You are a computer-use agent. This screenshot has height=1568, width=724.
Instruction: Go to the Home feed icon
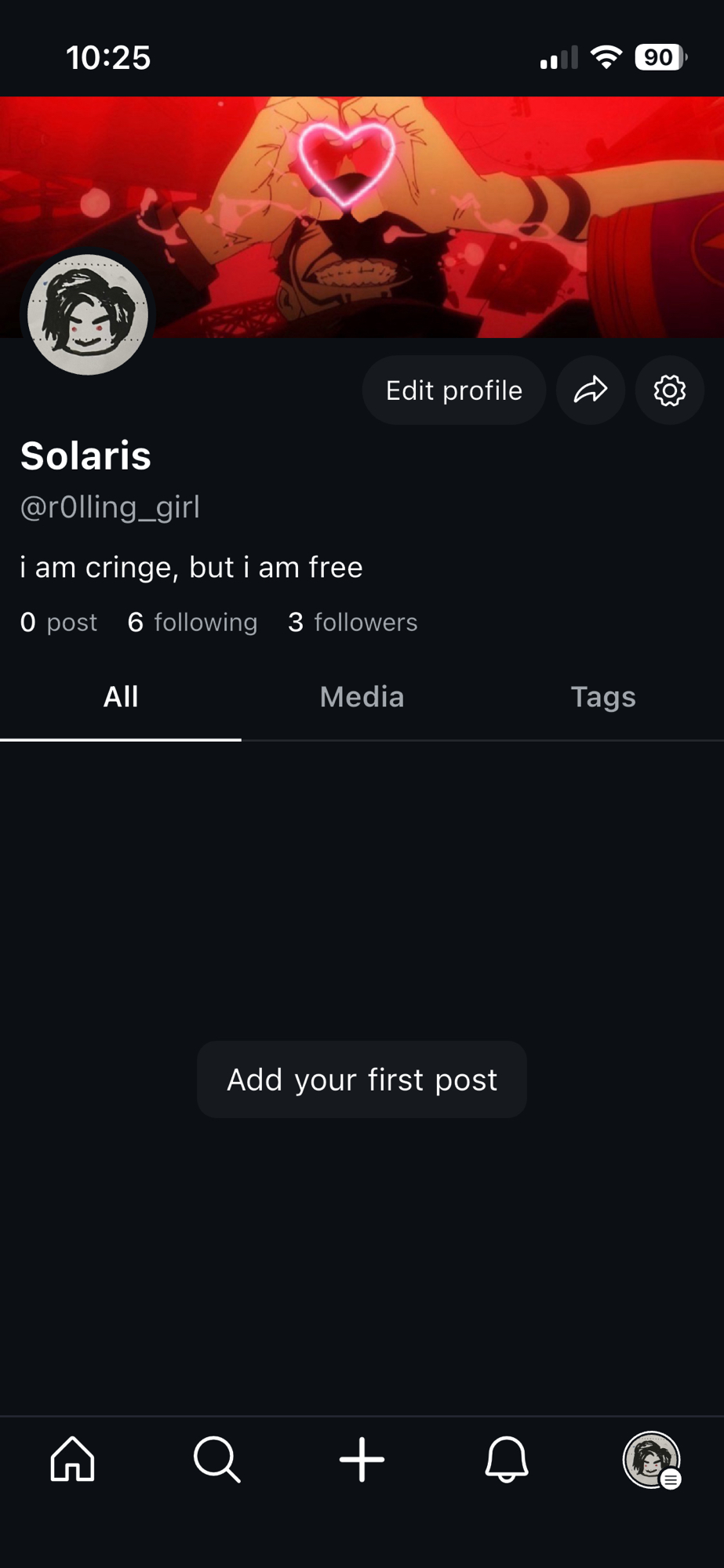tap(72, 1459)
